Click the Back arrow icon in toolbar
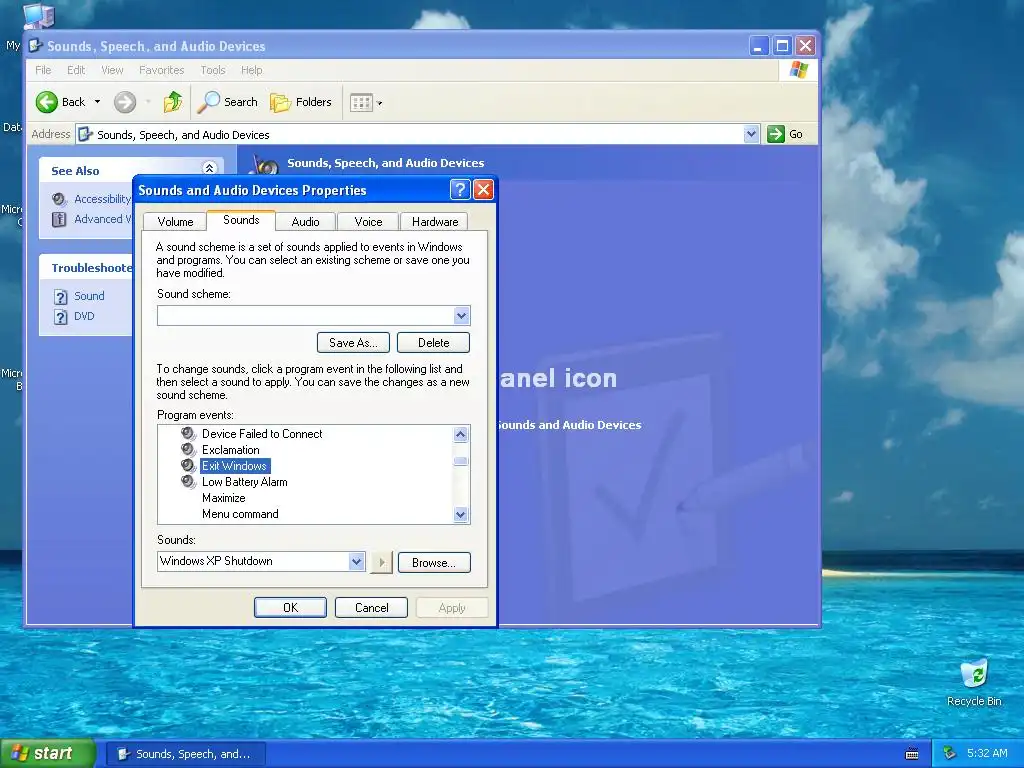 pos(47,102)
